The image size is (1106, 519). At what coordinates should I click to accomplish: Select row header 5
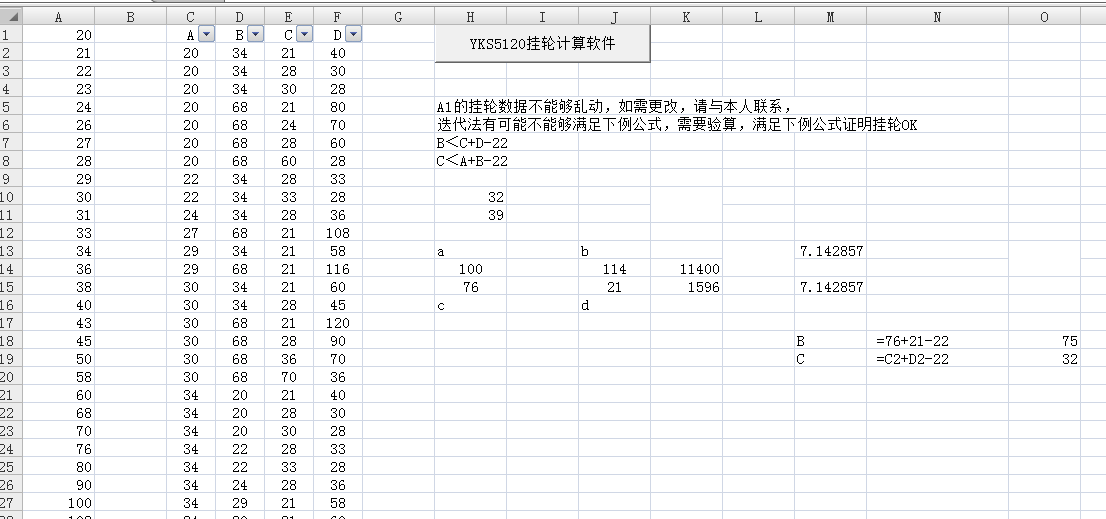[x=11, y=106]
